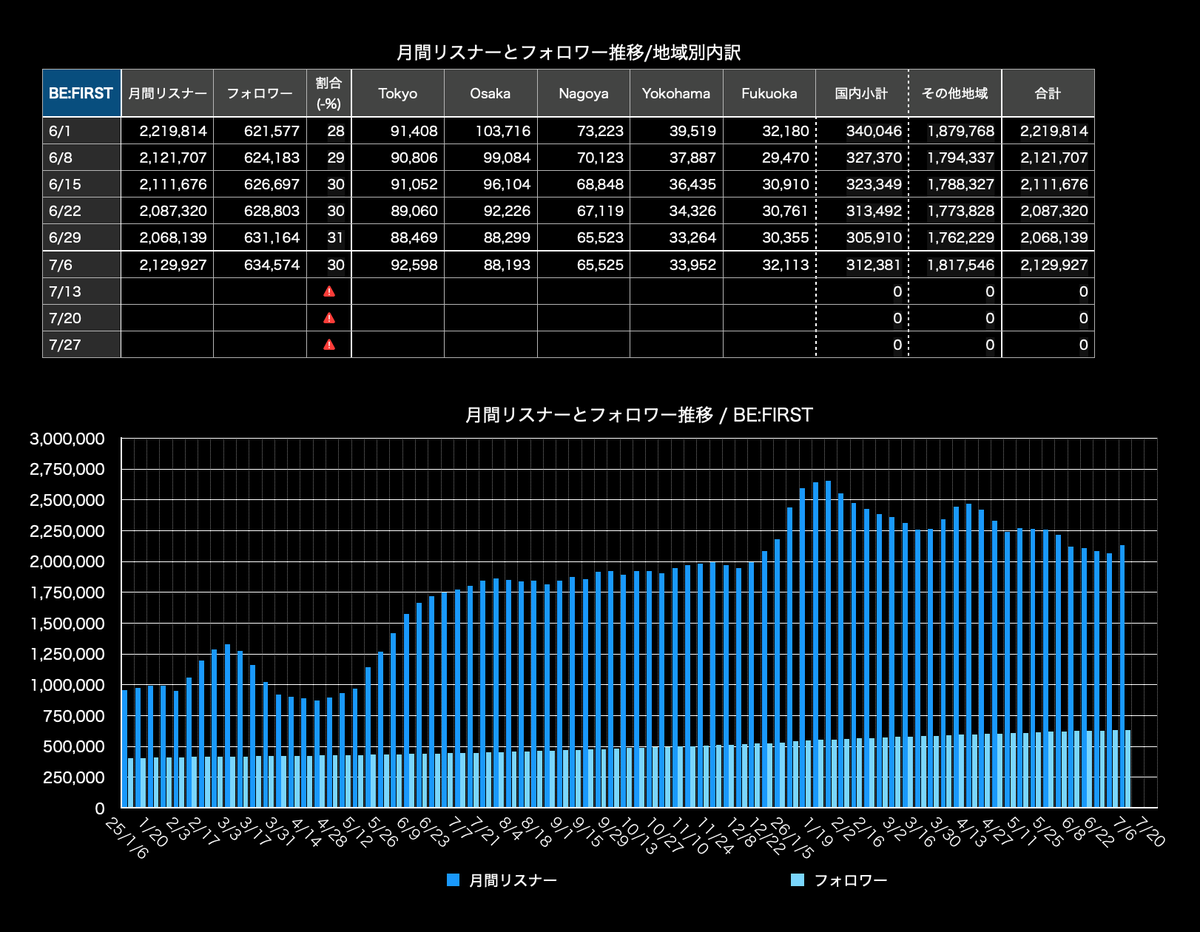Select 国内小計 cell 340,046
This screenshot has width=1200, height=932.
point(862,131)
